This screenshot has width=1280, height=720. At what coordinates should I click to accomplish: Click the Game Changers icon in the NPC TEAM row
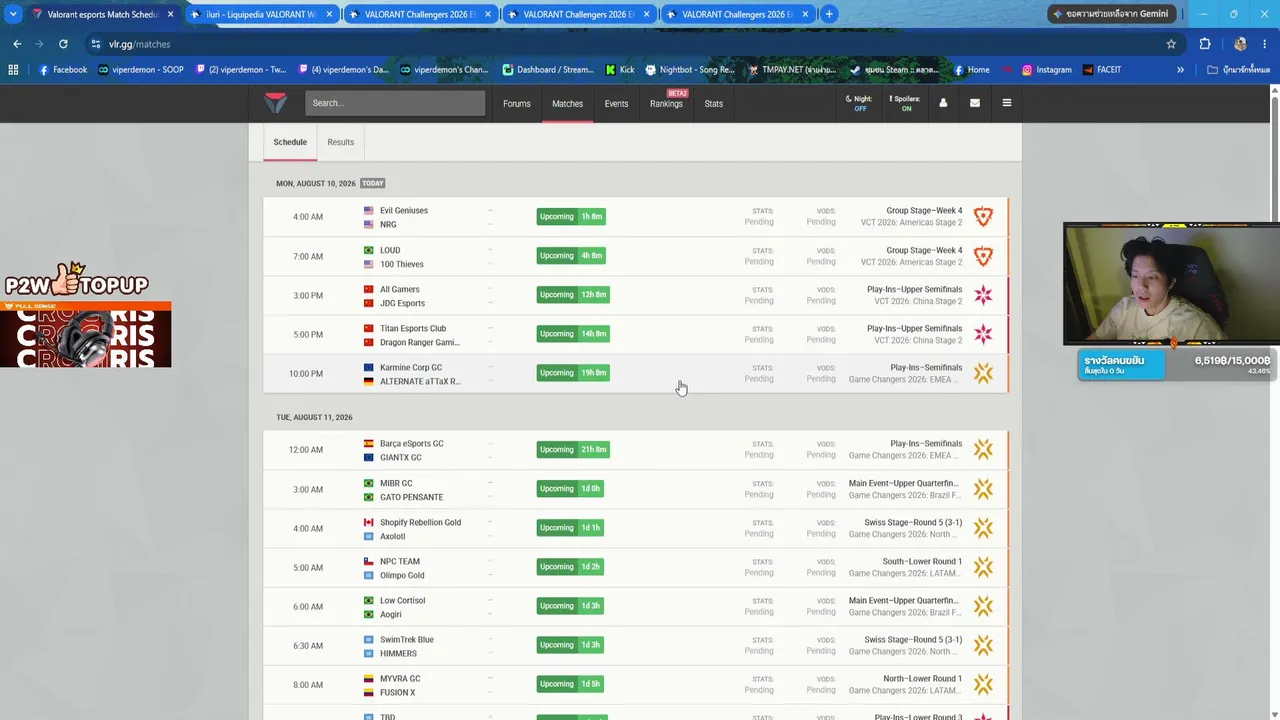[x=983, y=567]
